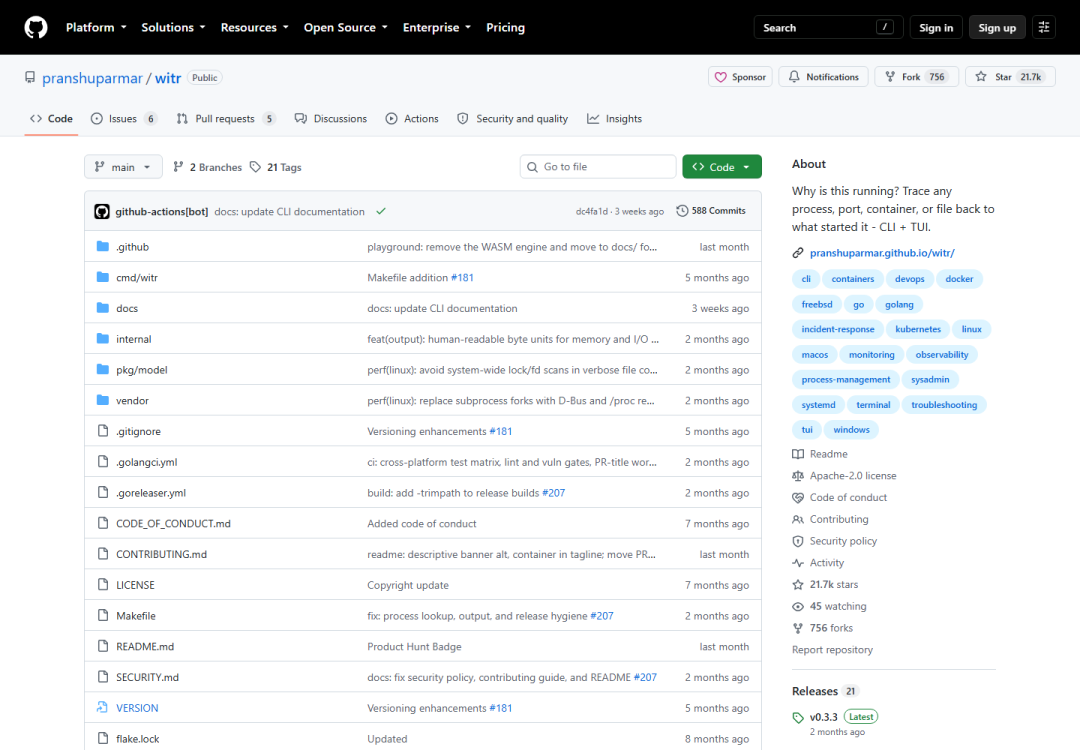Click the people icon next to Contributing
Viewport: 1080px width, 750px height.
pos(798,519)
